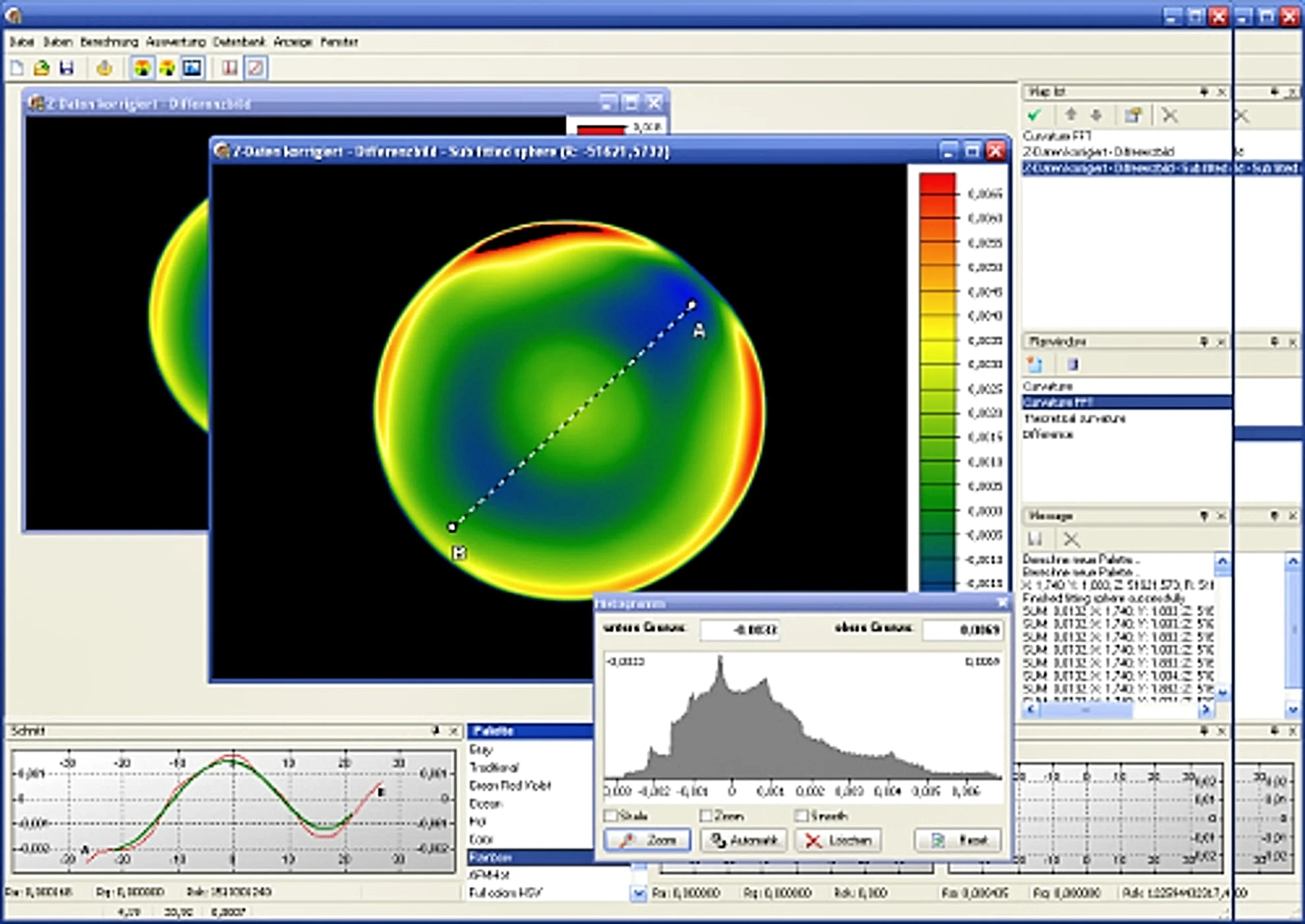Screen dimensions: 1305x924
Task: Click the move down arrow in Map list
Action: tap(1096, 115)
